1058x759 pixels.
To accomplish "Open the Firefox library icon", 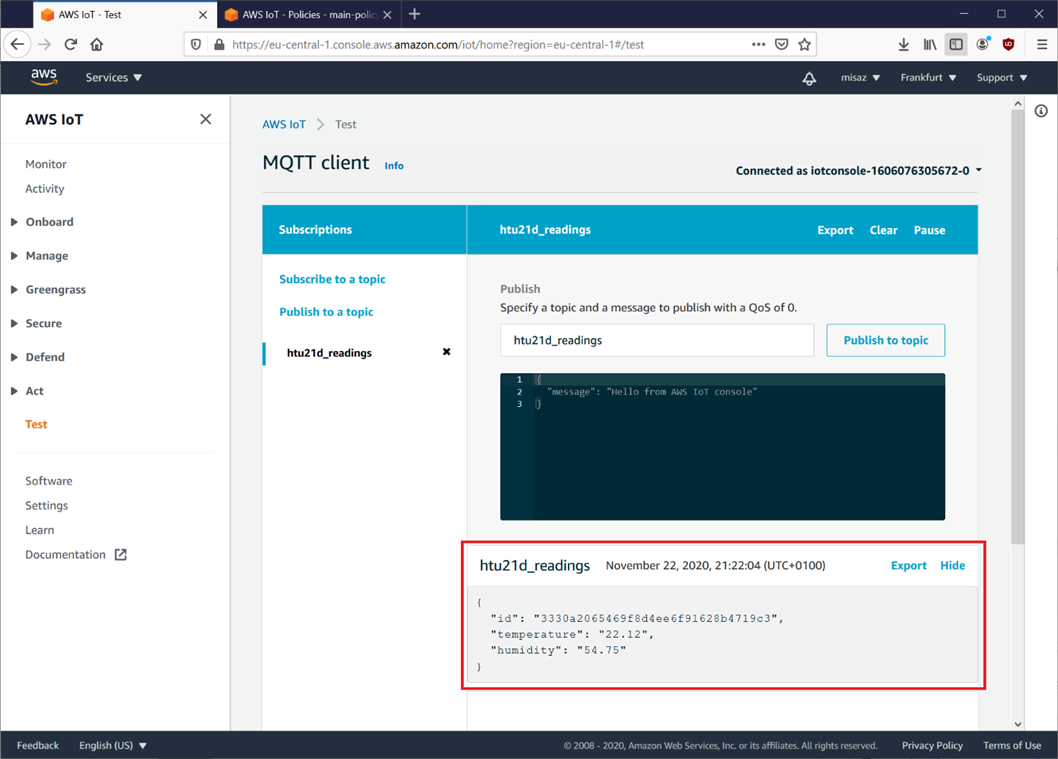I will [930, 45].
